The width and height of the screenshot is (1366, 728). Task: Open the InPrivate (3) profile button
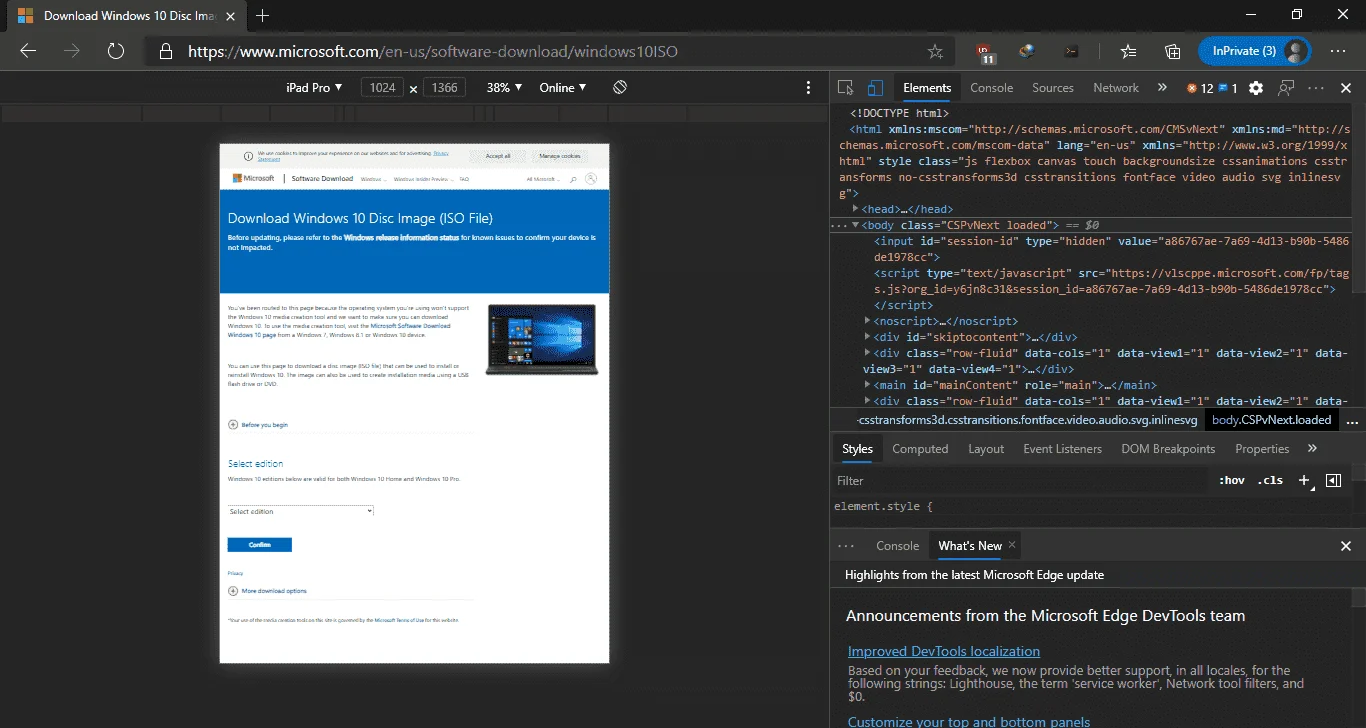(x=1255, y=51)
